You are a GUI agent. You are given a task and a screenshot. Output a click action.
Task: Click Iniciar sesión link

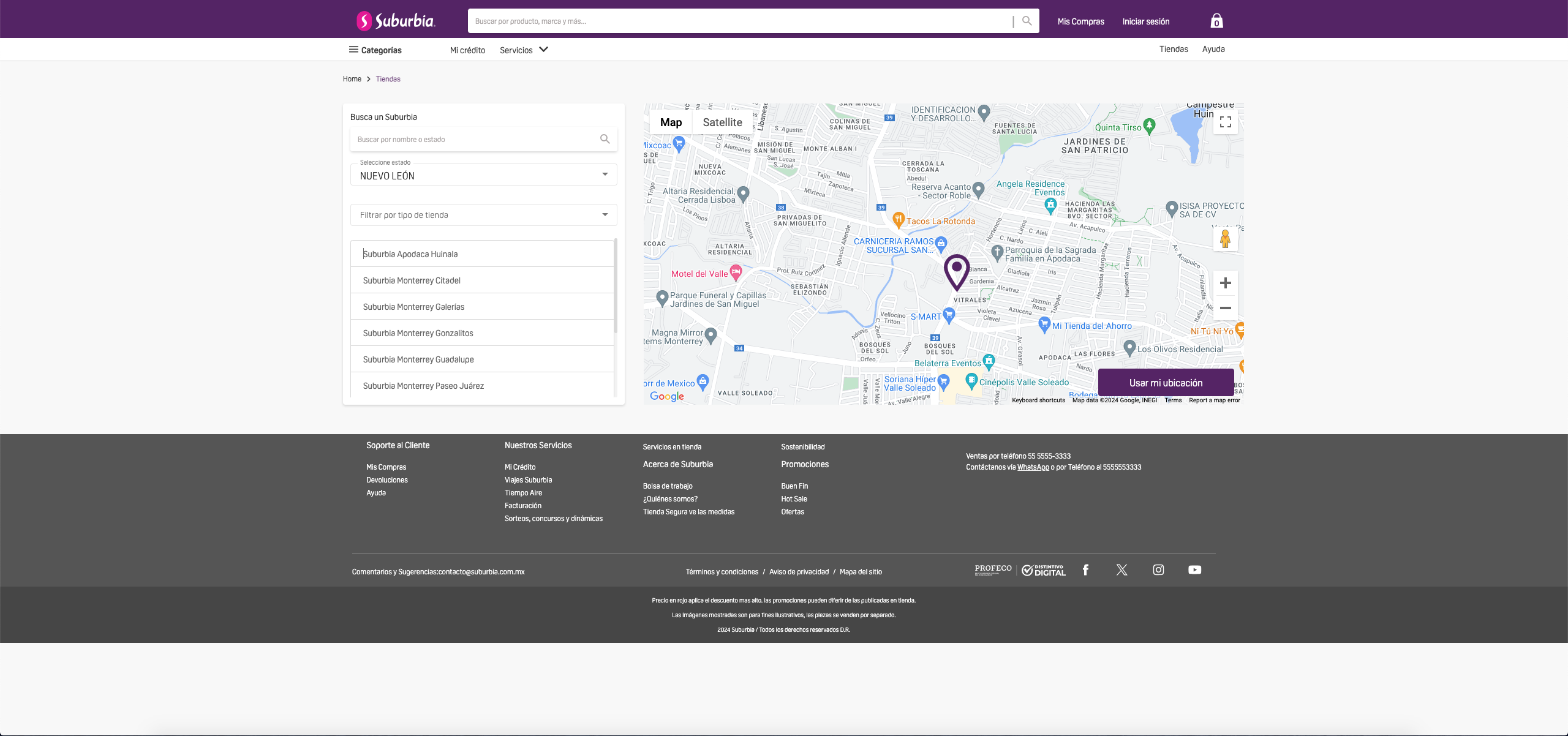click(1146, 21)
